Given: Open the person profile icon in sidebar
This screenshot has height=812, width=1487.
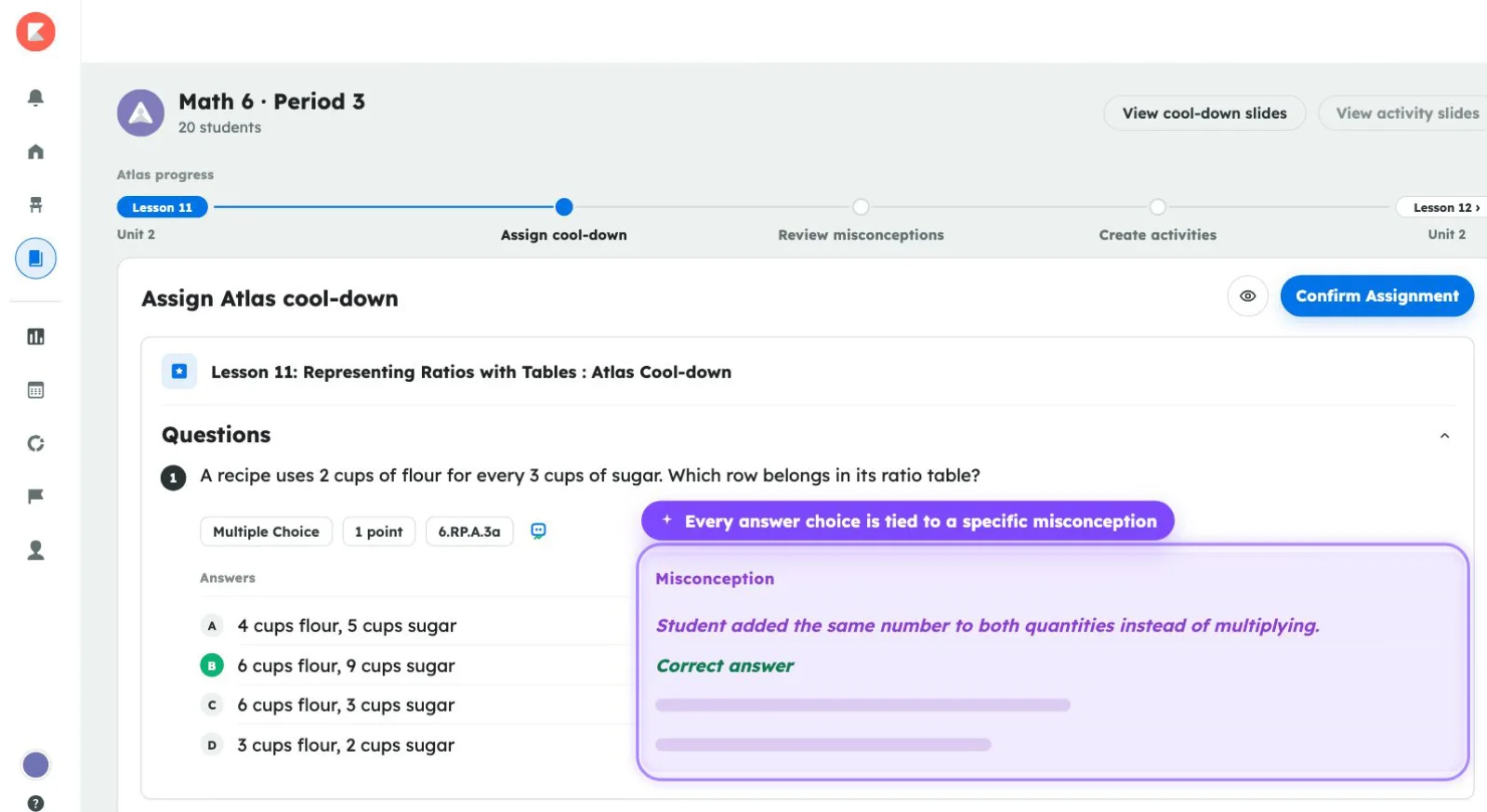Looking at the screenshot, I should (35, 550).
